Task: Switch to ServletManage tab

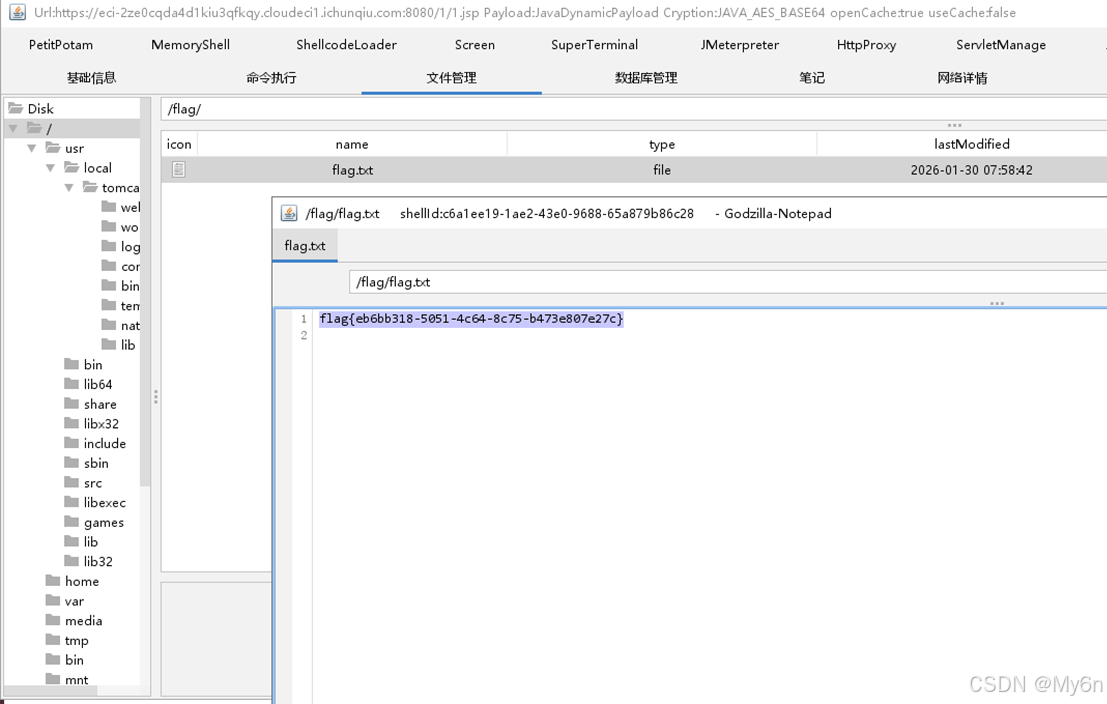Action: pyautogui.click(x=1001, y=44)
